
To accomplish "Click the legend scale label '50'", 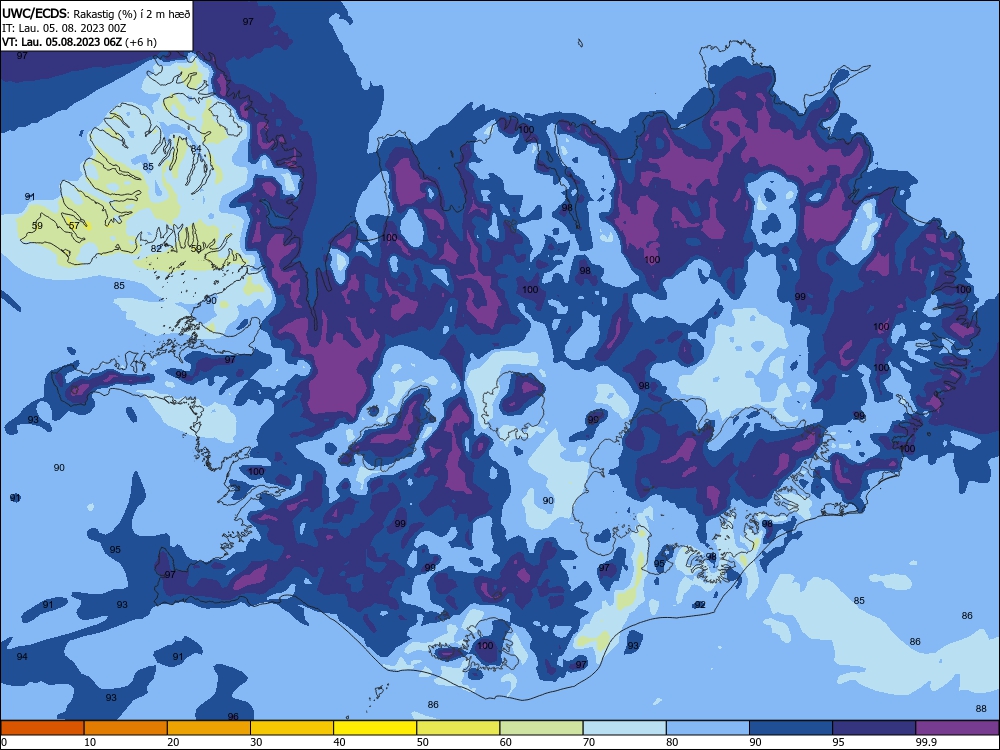I will coord(422,742).
